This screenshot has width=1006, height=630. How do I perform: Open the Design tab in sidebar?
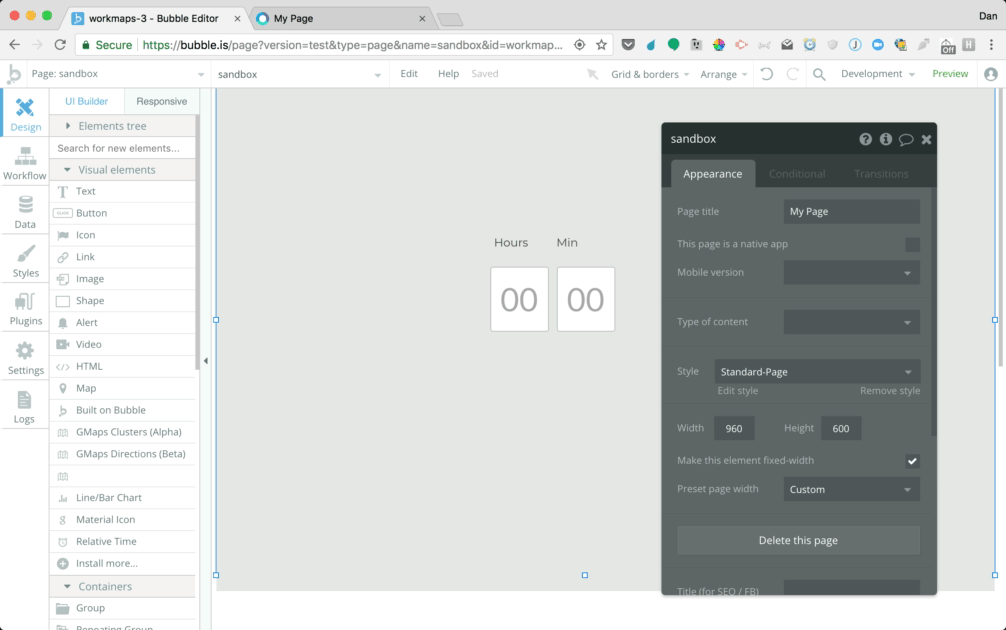(x=25, y=115)
